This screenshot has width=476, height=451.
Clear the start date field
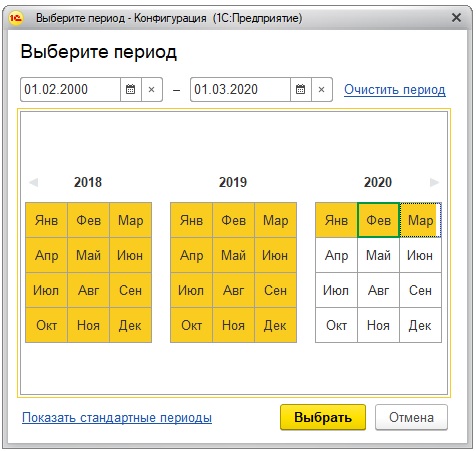[x=152, y=89]
